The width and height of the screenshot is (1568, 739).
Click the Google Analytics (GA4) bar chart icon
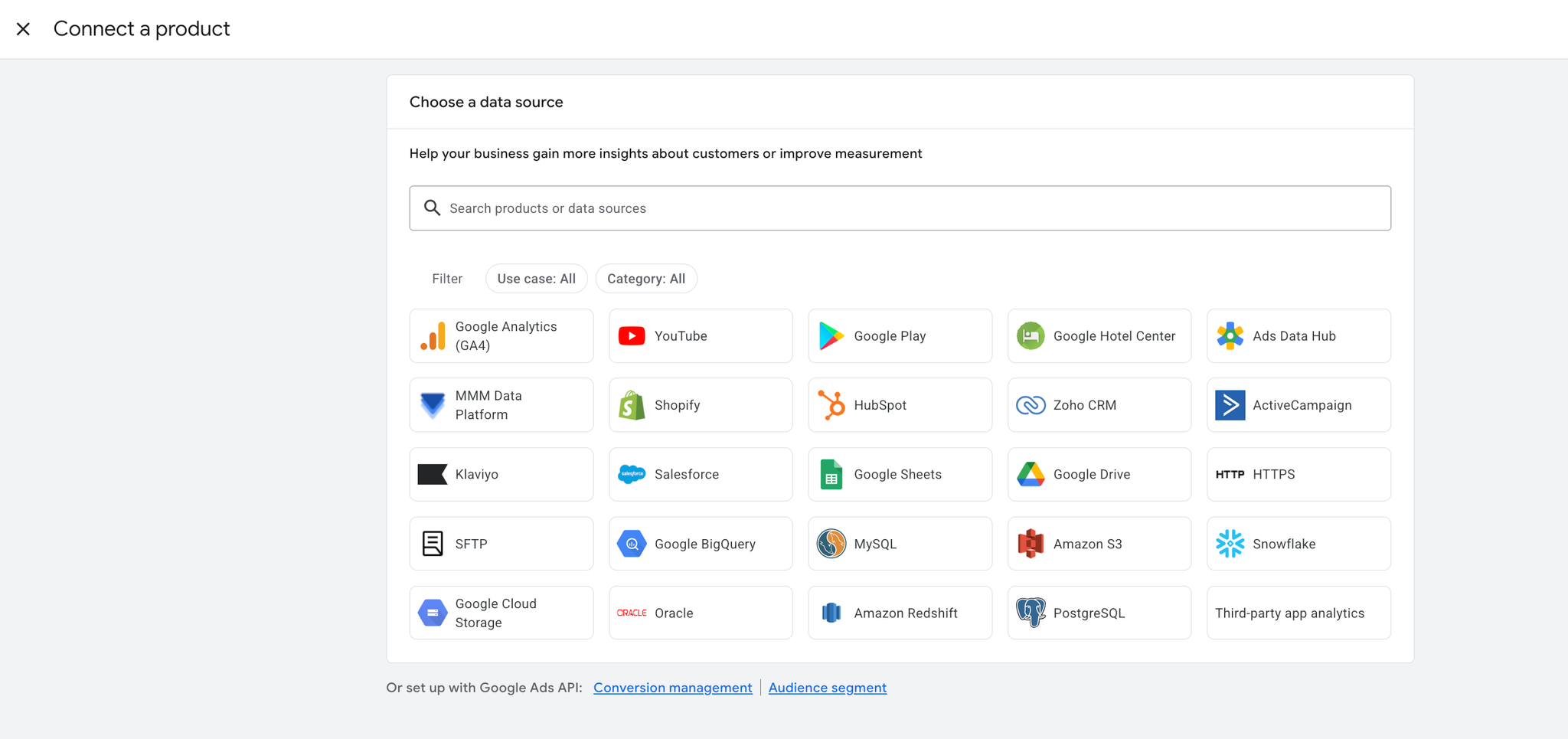(x=433, y=336)
